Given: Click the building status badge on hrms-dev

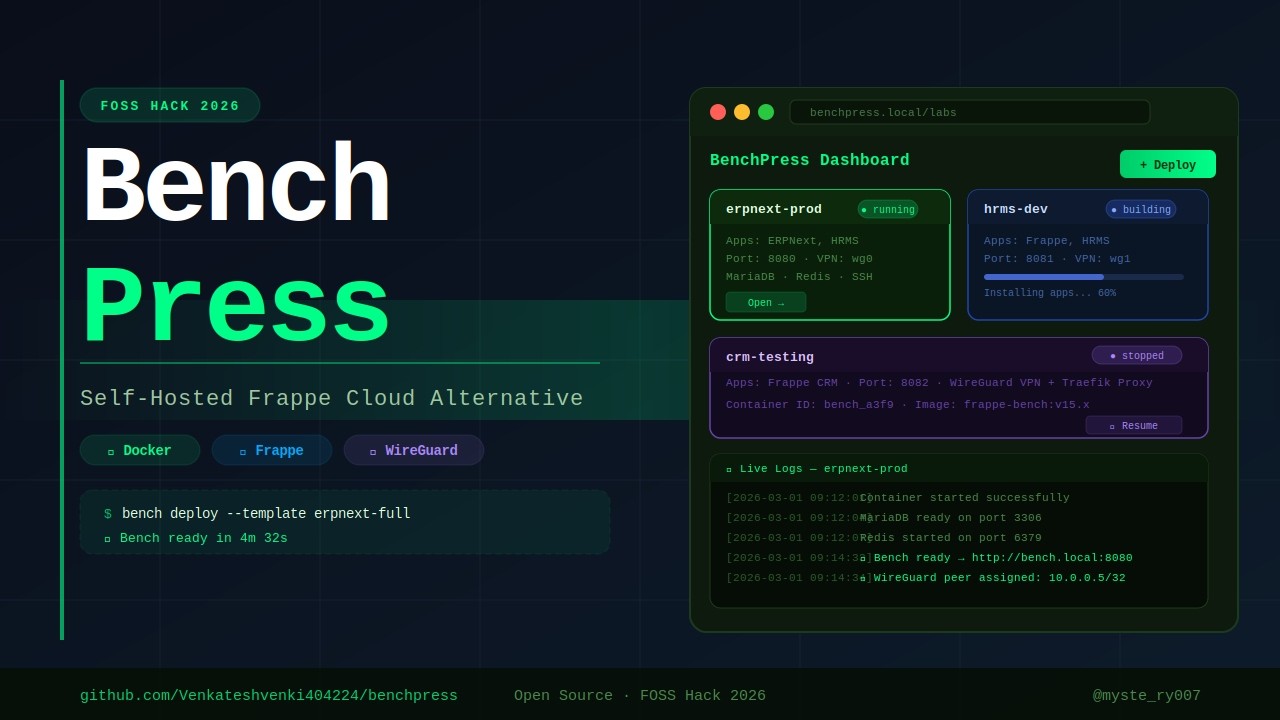Looking at the screenshot, I should point(1141,209).
